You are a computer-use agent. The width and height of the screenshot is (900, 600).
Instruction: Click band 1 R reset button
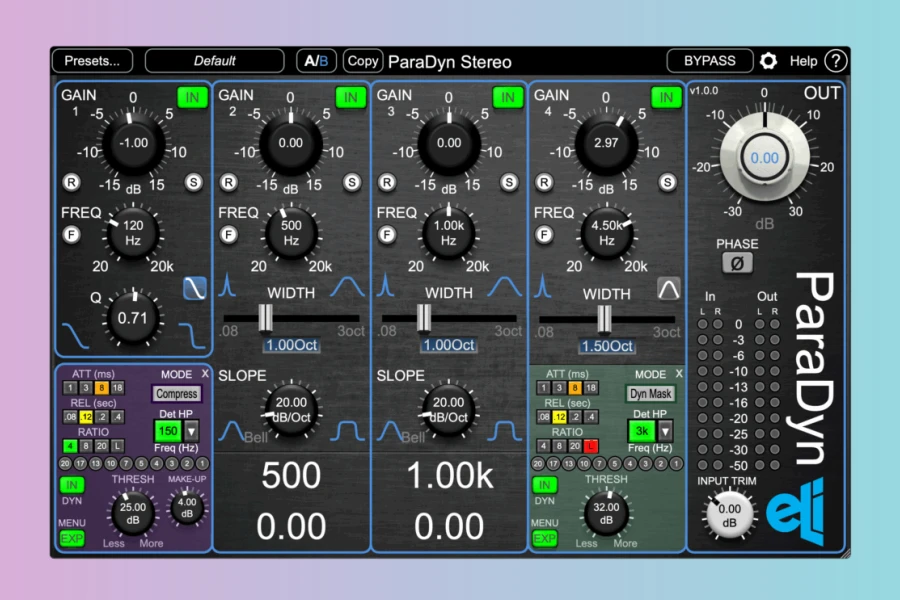[71, 183]
